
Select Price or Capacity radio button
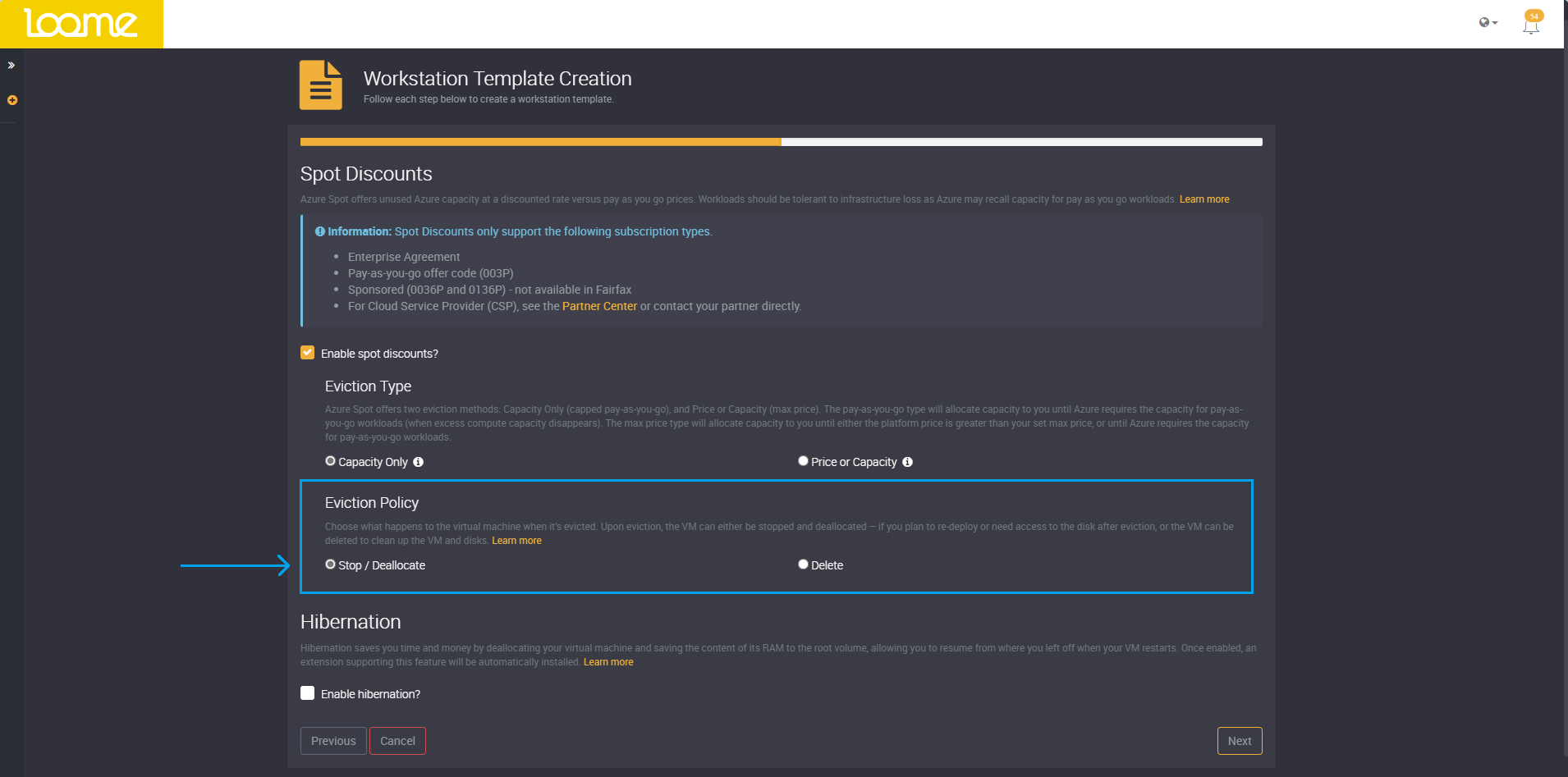(x=803, y=461)
